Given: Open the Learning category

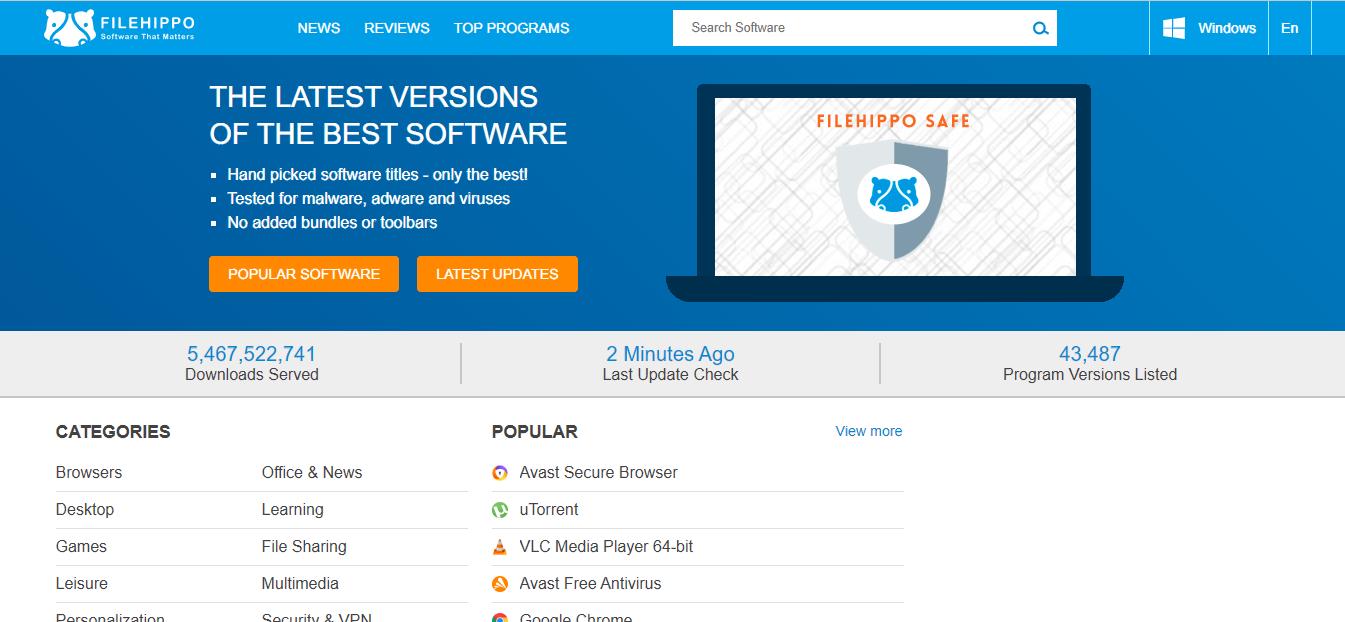Looking at the screenshot, I should tap(293, 510).
